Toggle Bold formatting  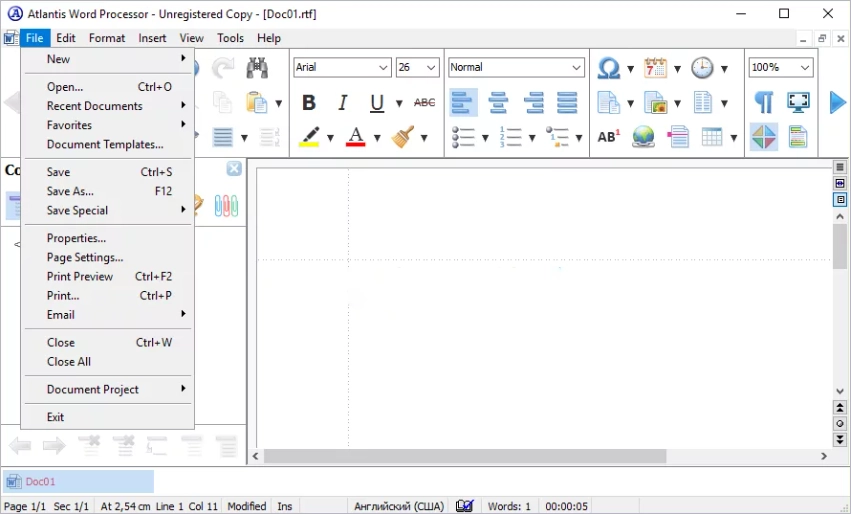[309, 103]
